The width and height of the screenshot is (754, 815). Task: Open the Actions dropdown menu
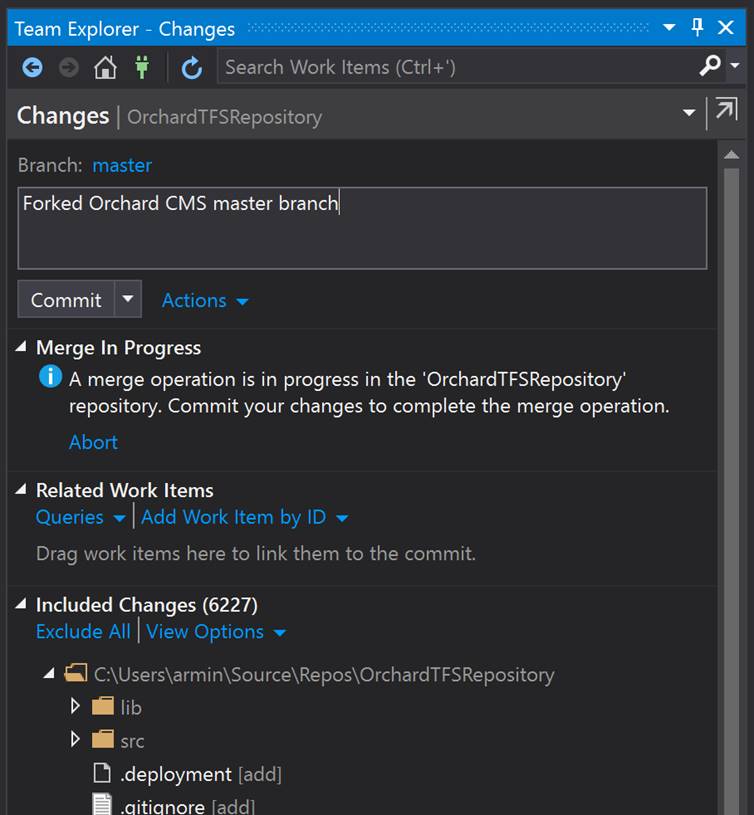click(205, 300)
